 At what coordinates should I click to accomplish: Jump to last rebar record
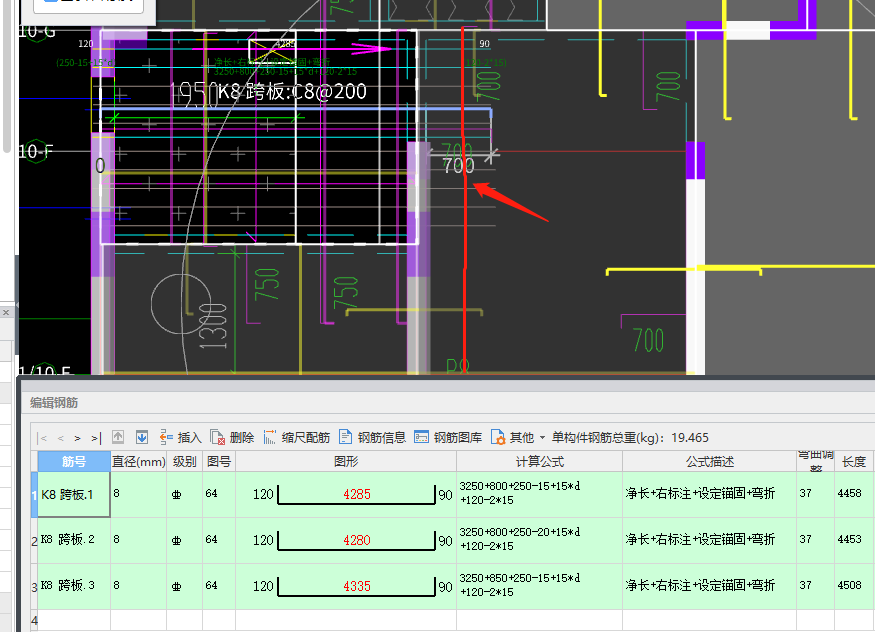(x=95, y=438)
